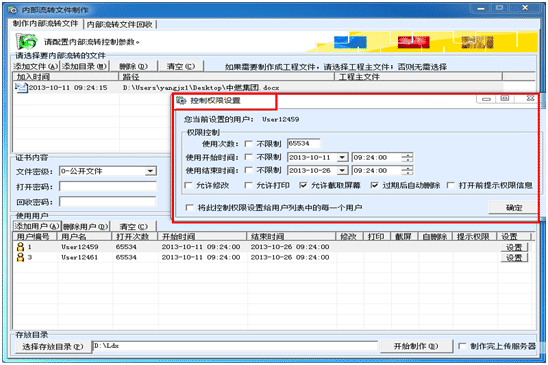548x365 pixels.
Task: Click the red header banner block
Action: [414, 42]
